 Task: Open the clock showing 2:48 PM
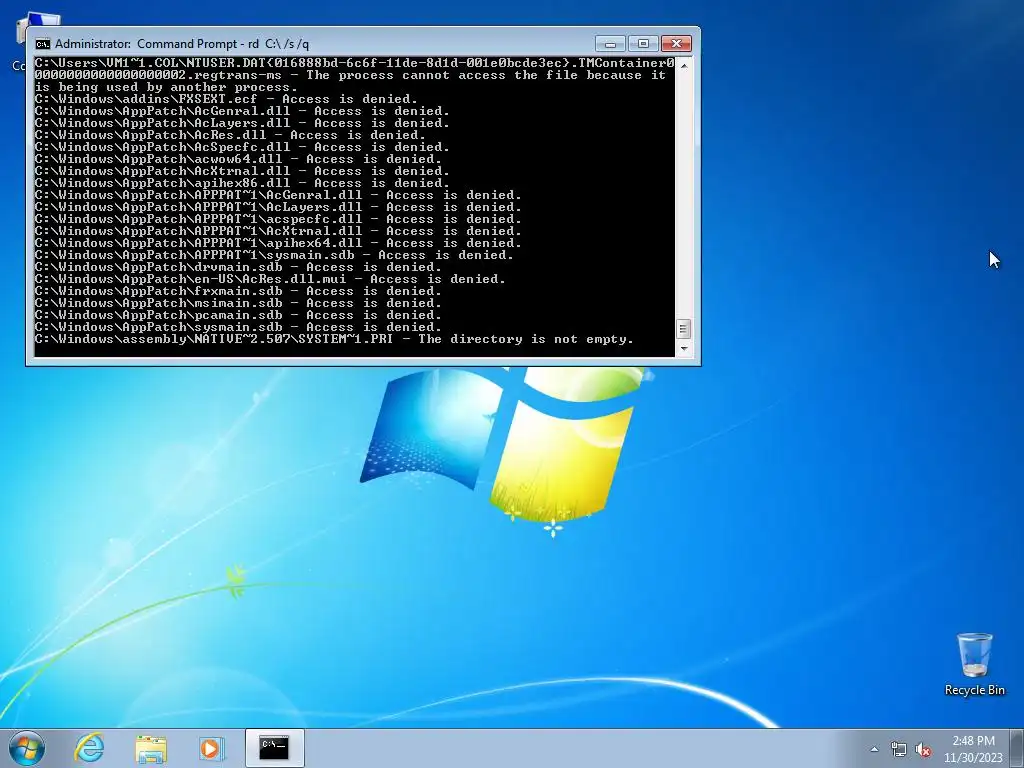(x=973, y=749)
